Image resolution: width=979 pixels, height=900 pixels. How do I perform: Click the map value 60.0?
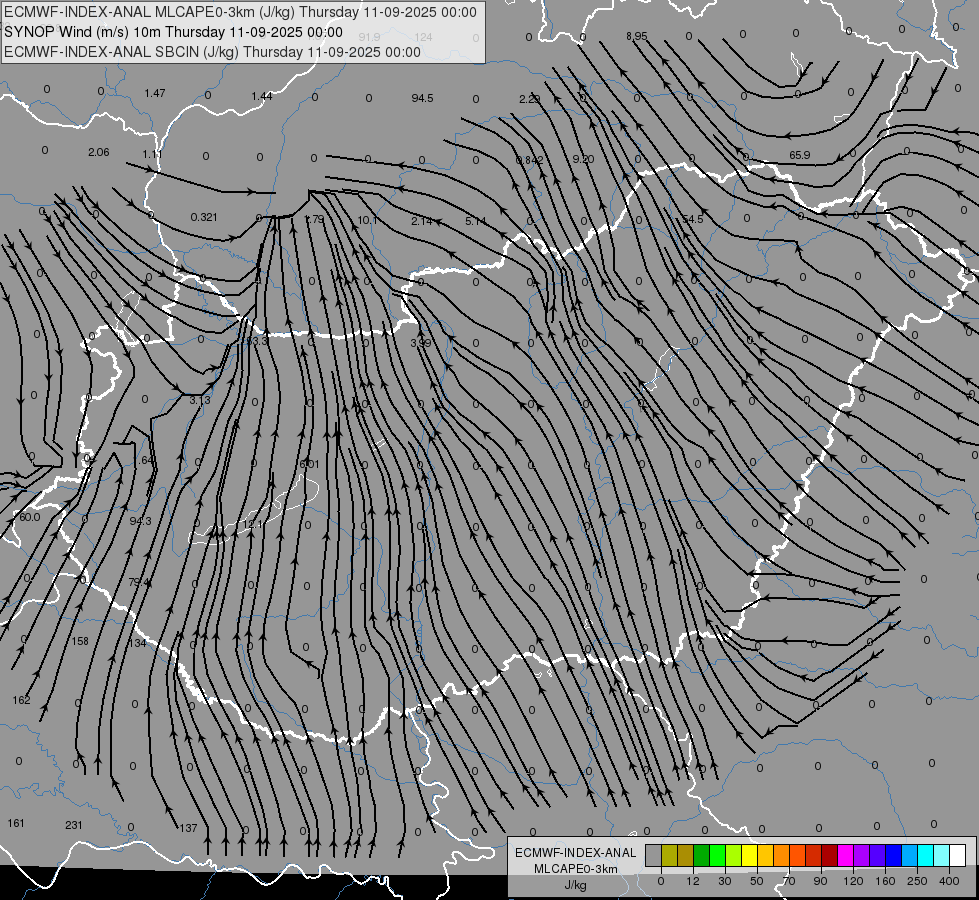[x=29, y=517]
